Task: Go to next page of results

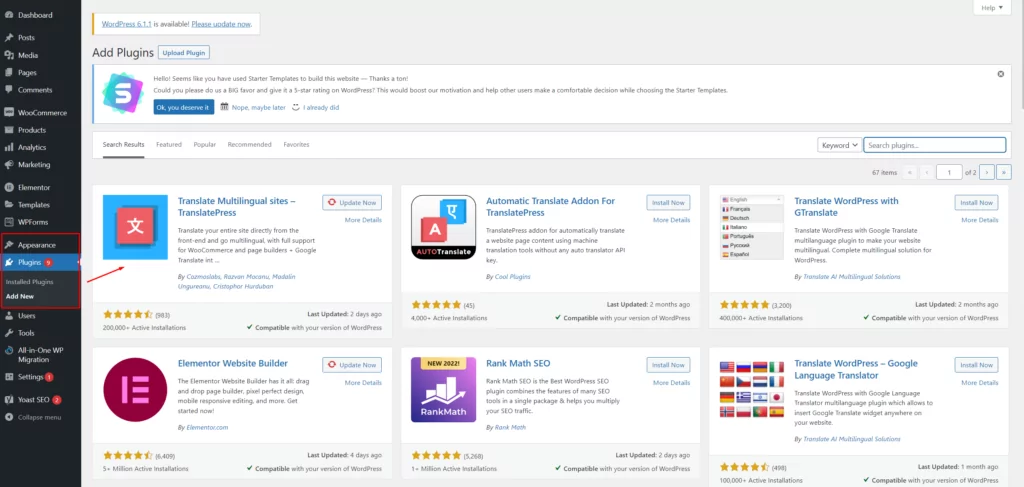Action: coord(987,172)
